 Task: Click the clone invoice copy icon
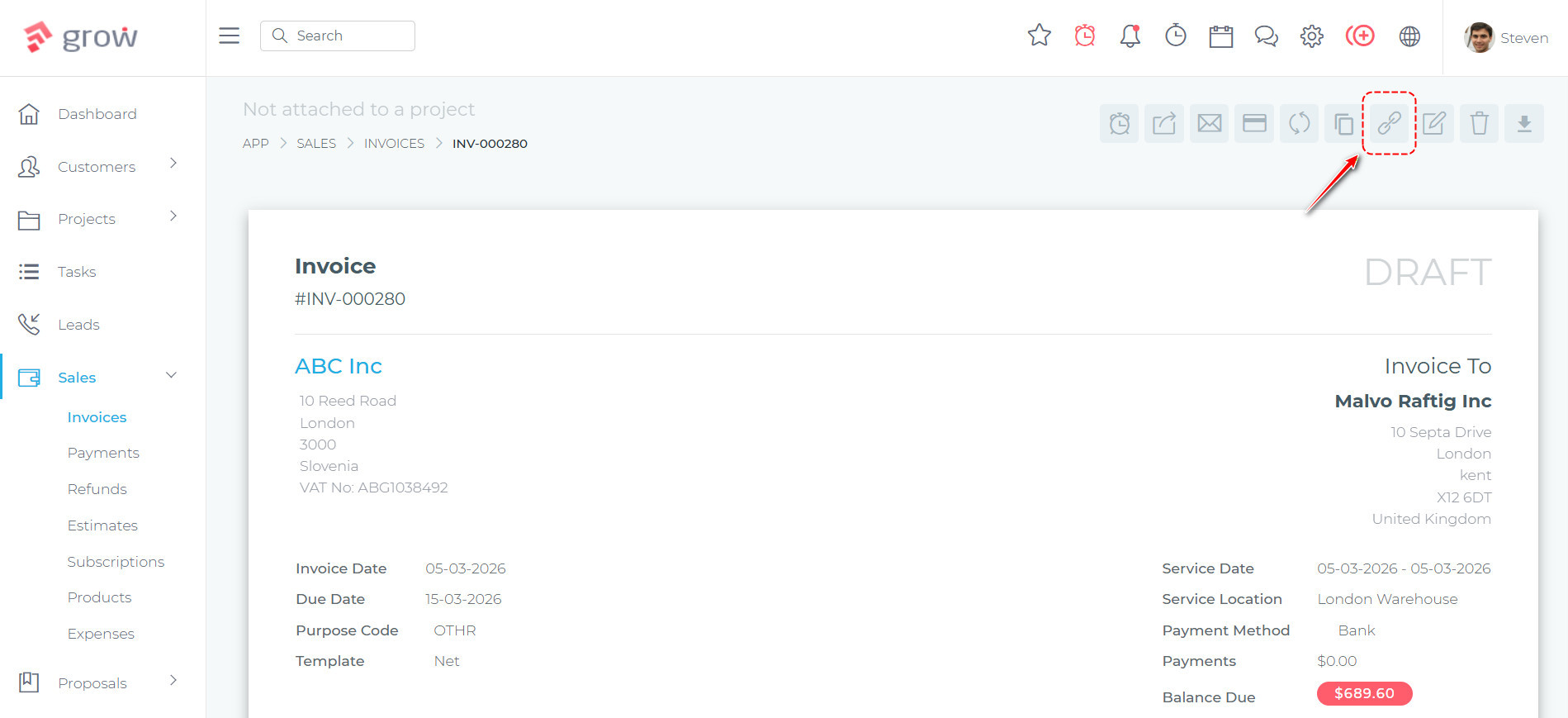click(1344, 124)
